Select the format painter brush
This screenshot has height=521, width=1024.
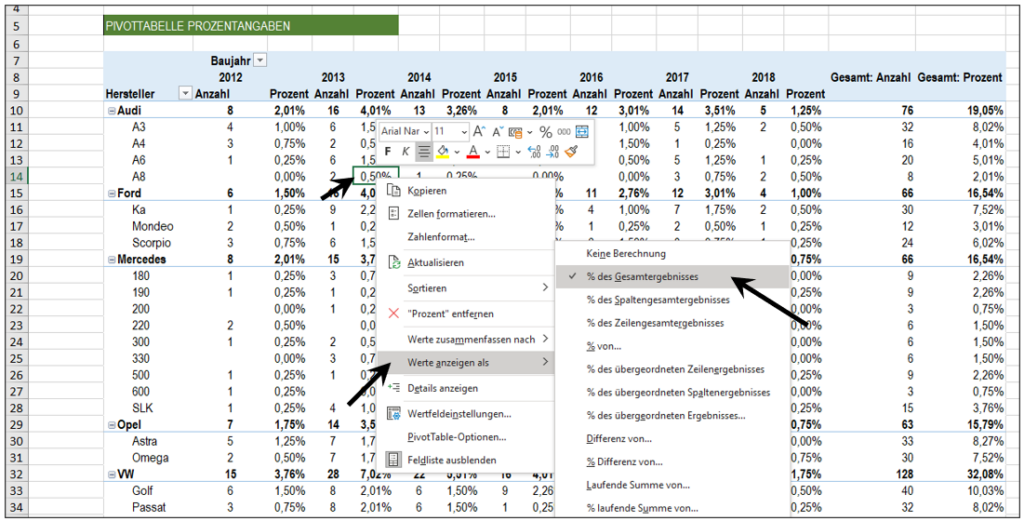pos(571,152)
